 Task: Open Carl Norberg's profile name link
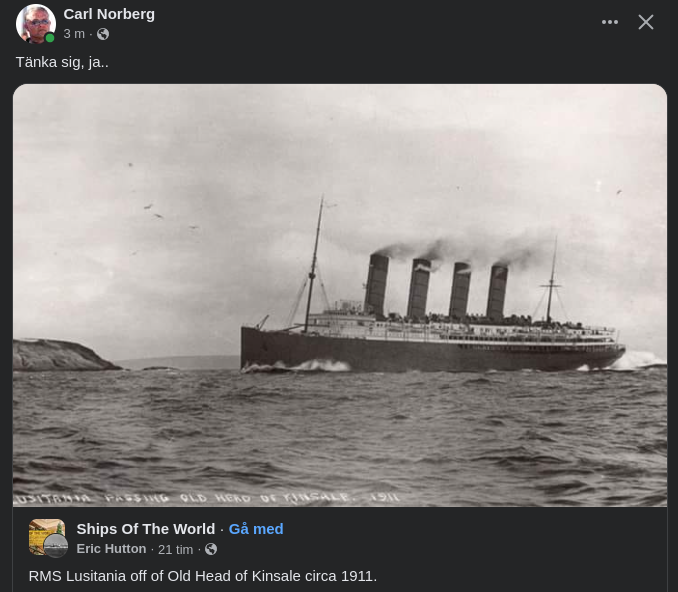(x=109, y=14)
